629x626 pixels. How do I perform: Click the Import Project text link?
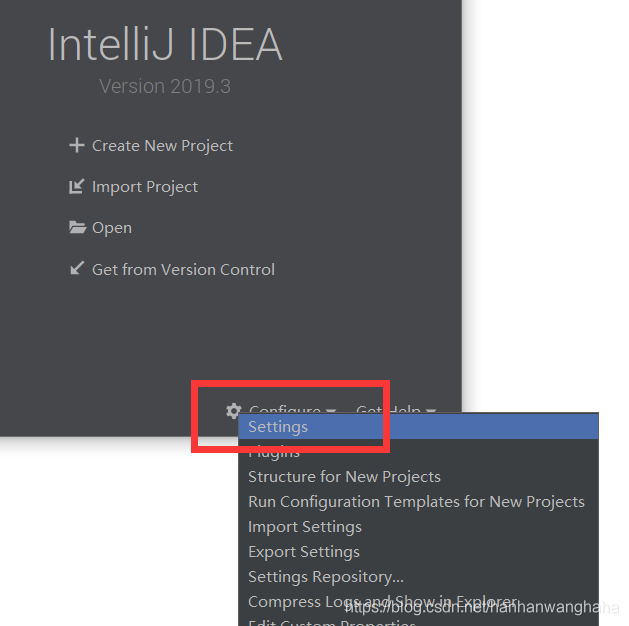point(145,187)
